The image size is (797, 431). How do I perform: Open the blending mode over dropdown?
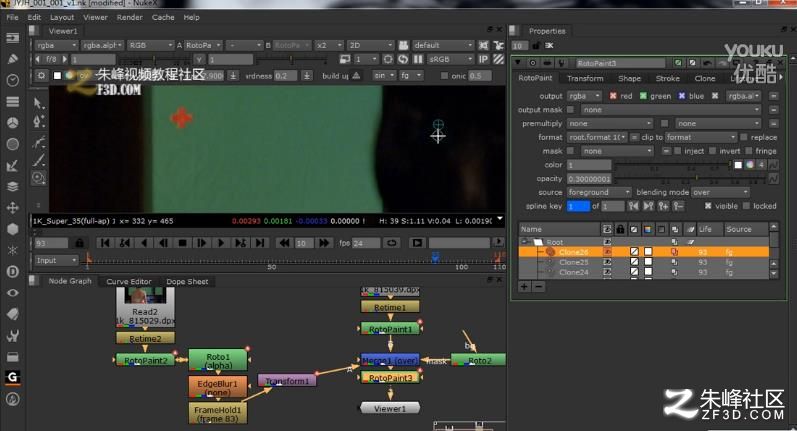[720, 192]
